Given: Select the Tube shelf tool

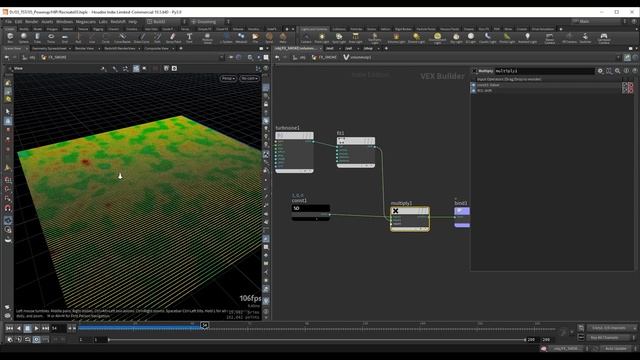Looking at the screenshot, I should point(37,38).
